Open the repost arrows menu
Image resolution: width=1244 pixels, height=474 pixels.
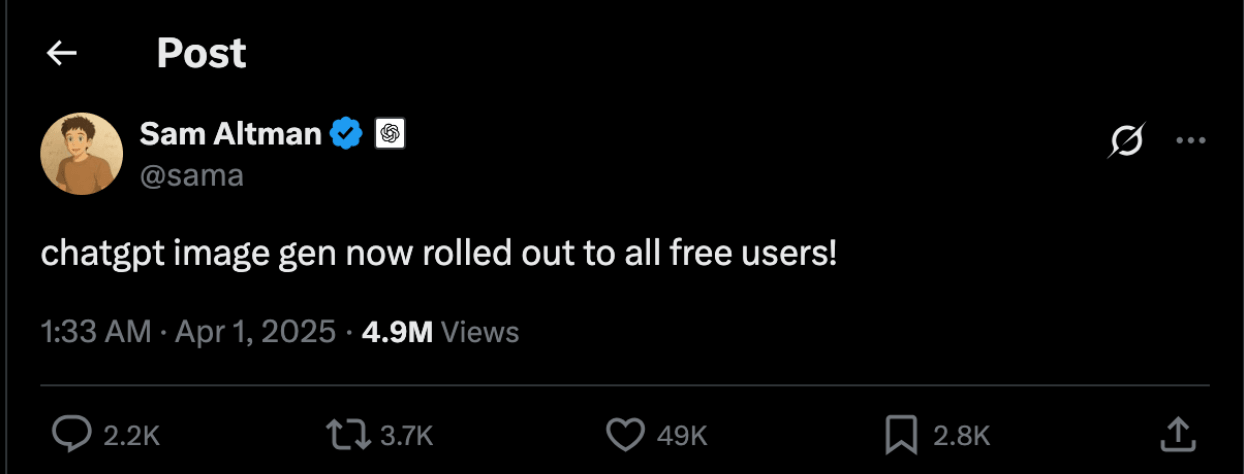pos(344,434)
